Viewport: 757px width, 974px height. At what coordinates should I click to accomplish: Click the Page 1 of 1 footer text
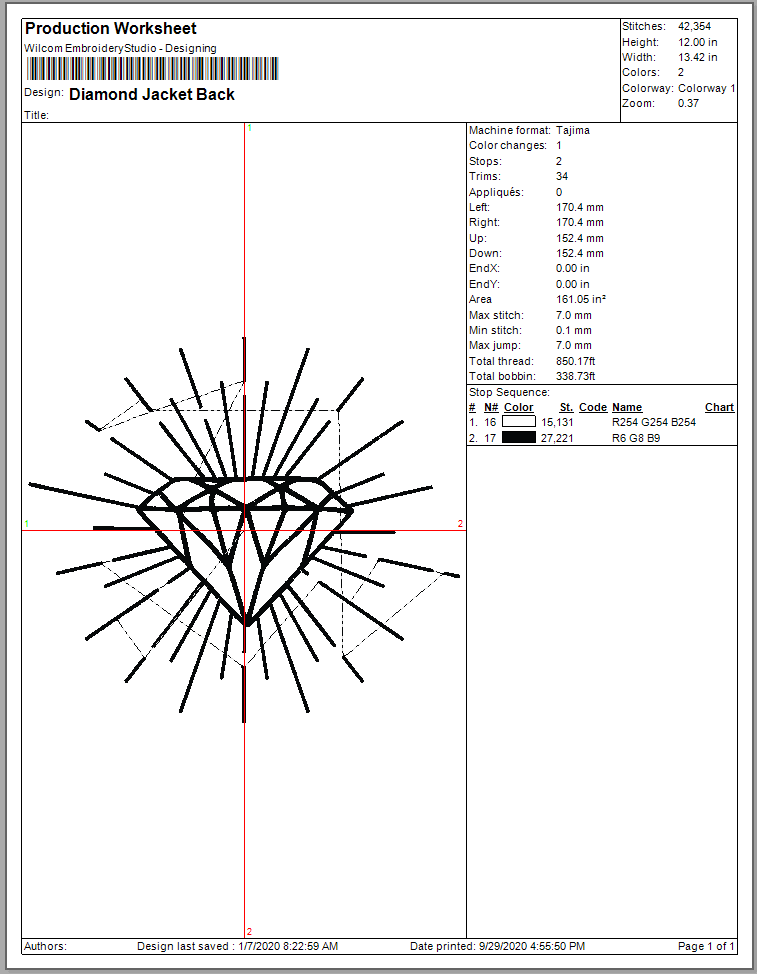pyautogui.click(x=705, y=946)
